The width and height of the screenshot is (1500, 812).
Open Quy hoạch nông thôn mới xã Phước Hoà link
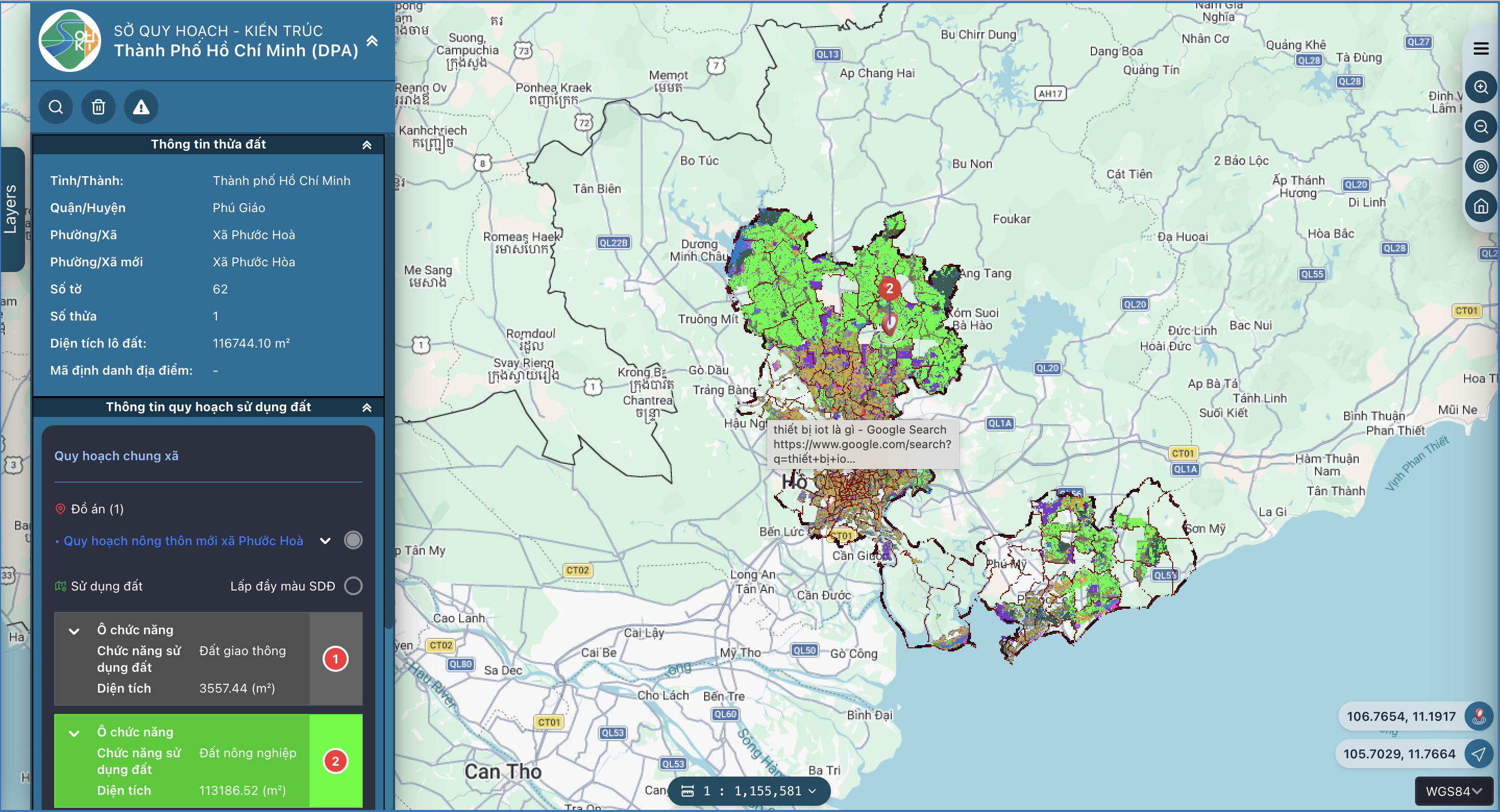click(x=183, y=541)
